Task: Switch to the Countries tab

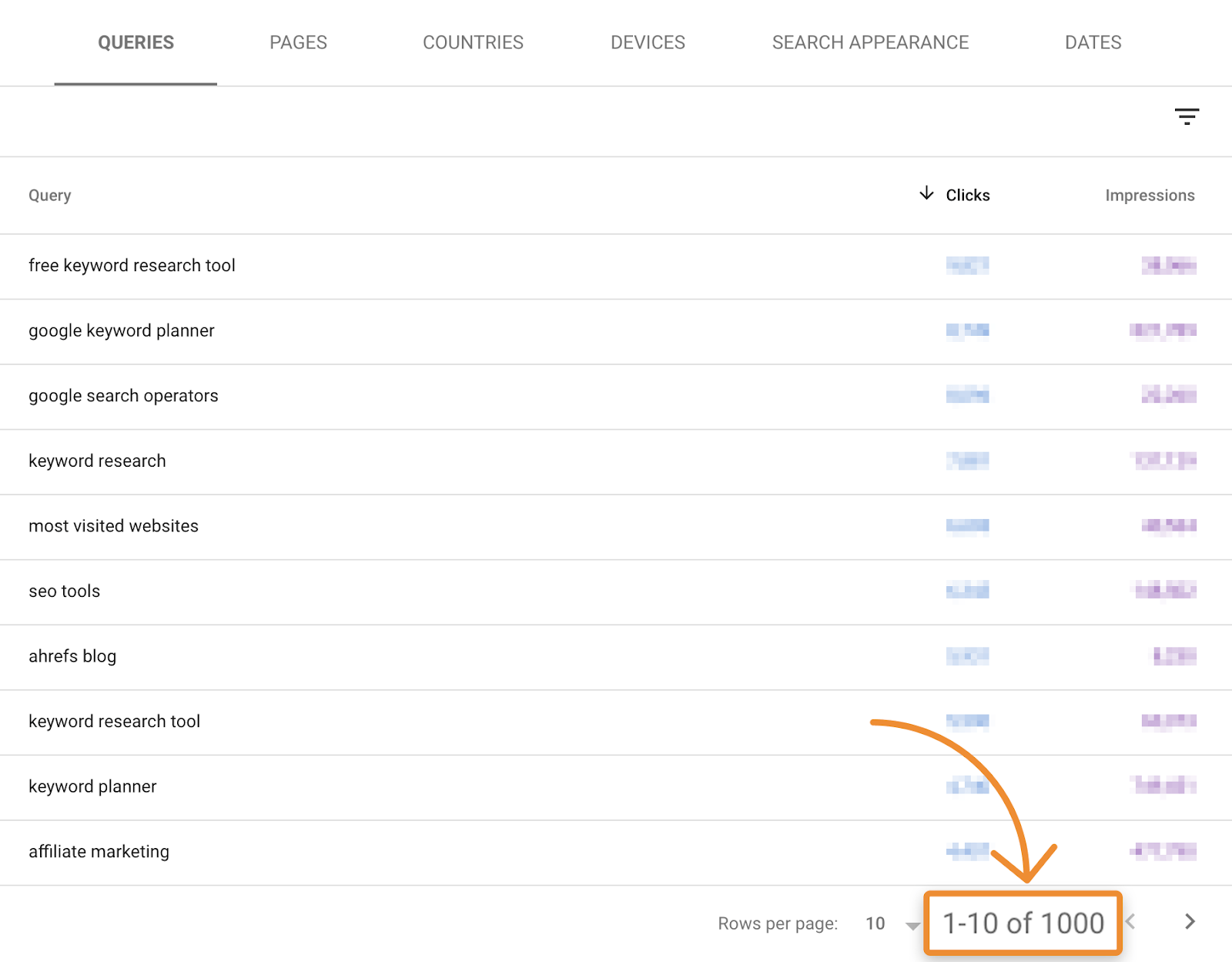Action: (473, 42)
